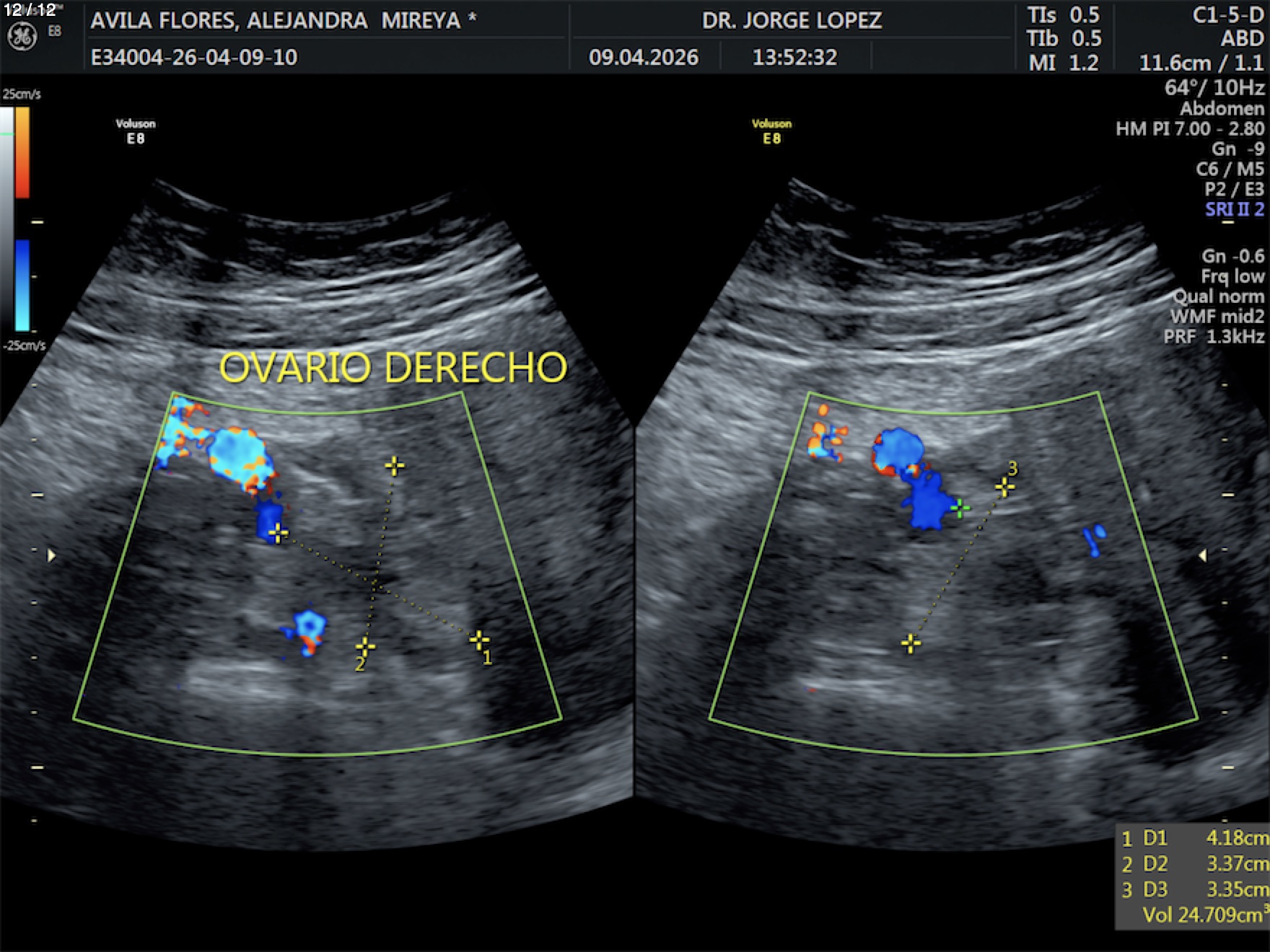Click the 12 / 12 image counter
1270x952 pixels.
pyautogui.click(x=30, y=10)
